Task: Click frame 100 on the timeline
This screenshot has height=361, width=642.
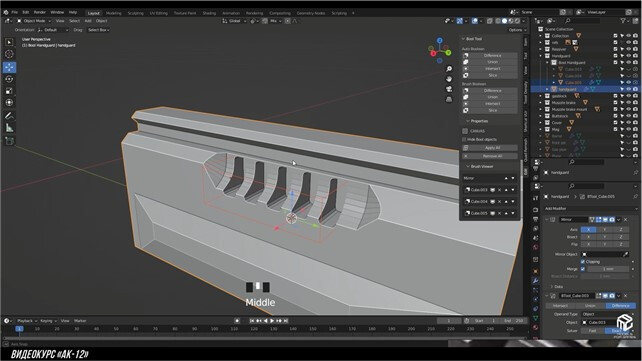Action: [214, 329]
